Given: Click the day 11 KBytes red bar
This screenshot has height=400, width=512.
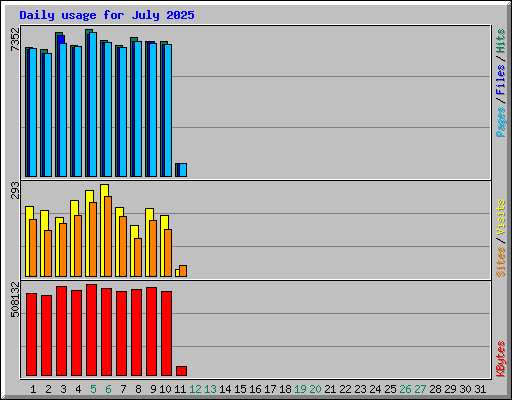Looking at the screenshot, I should [x=181, y=371].
